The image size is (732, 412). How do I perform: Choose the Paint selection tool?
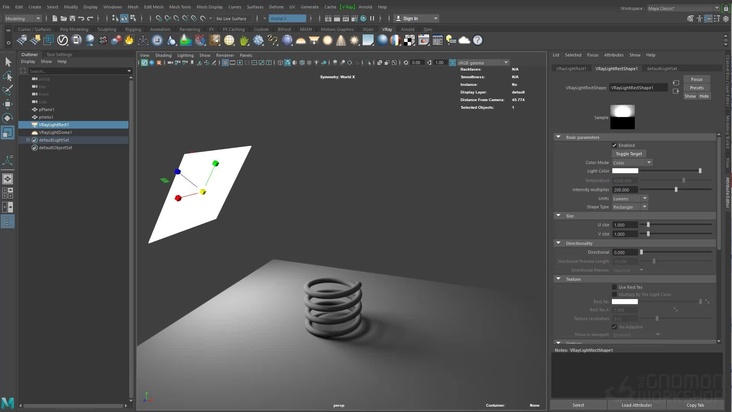click(8, 90)
